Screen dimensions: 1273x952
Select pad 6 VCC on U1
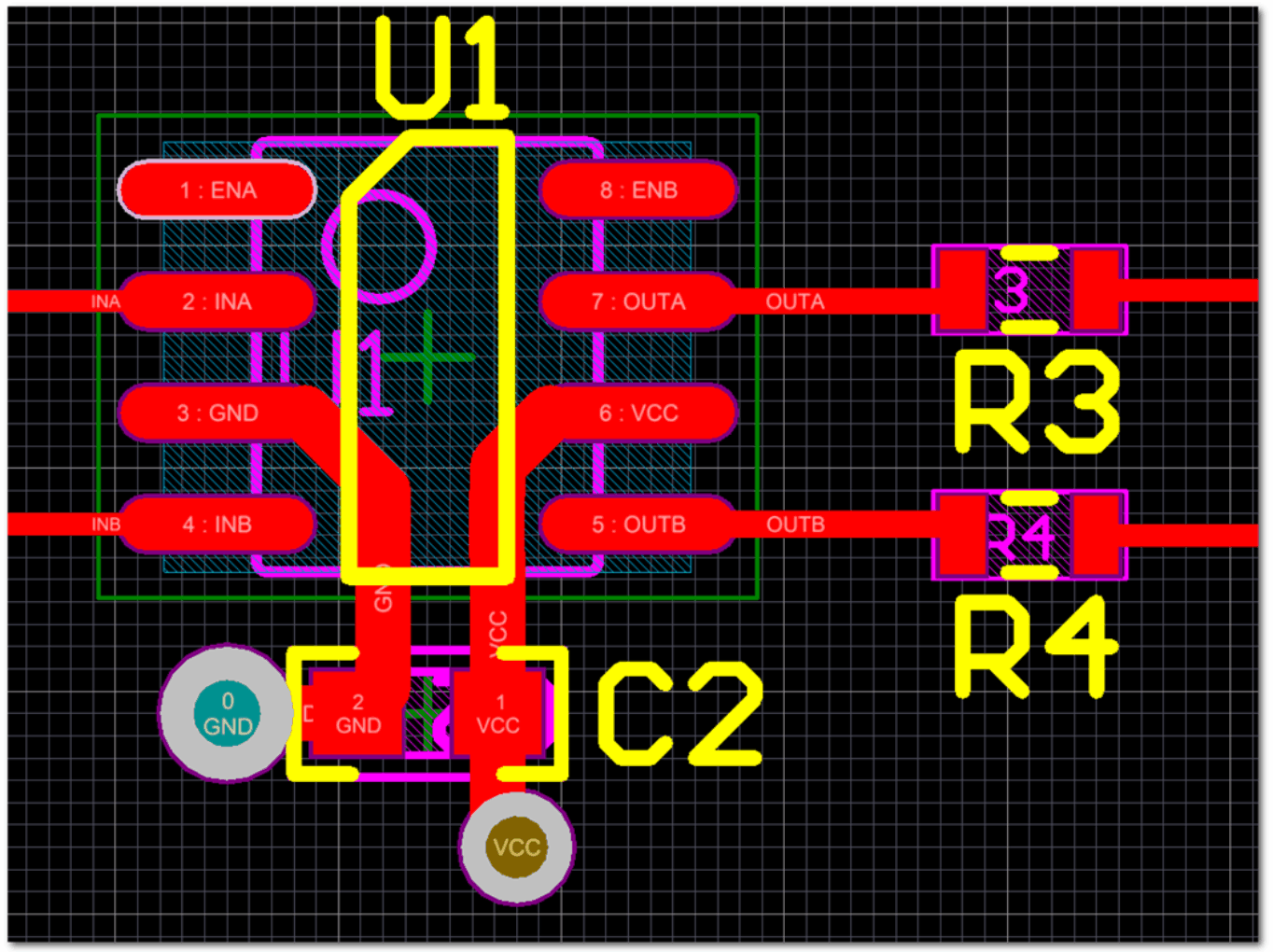point(639,413)
